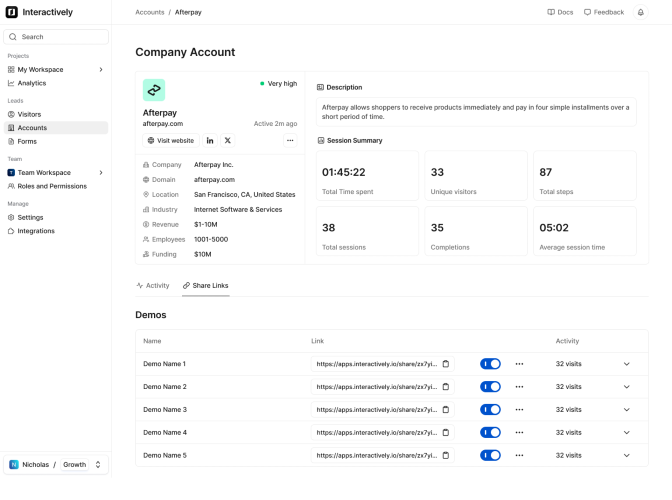
Task: Expand the Demo Name 5 row
Action: click(x=627, y=455)
